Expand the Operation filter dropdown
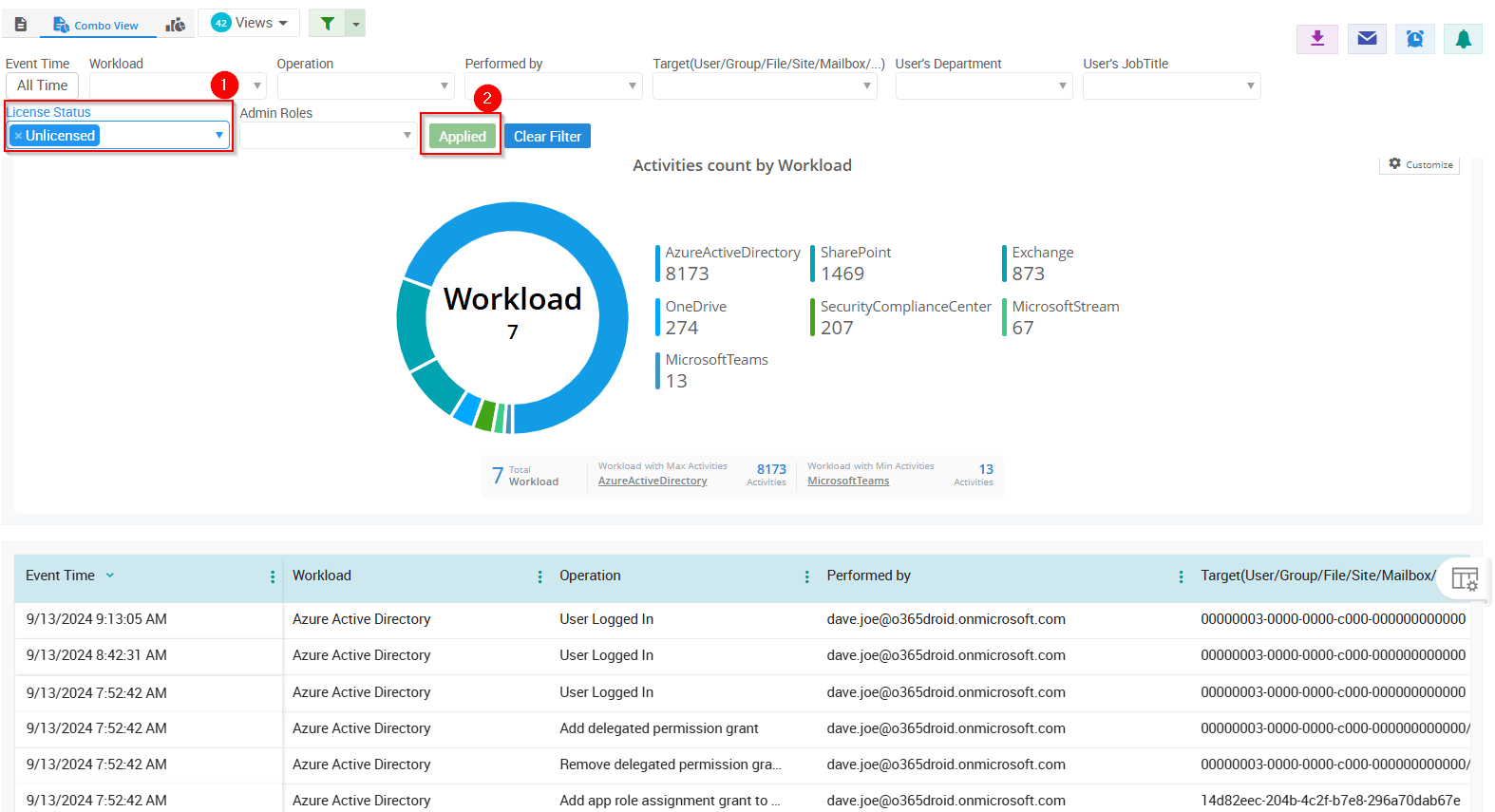1495x812 pixels. click(x=444, y=86)
